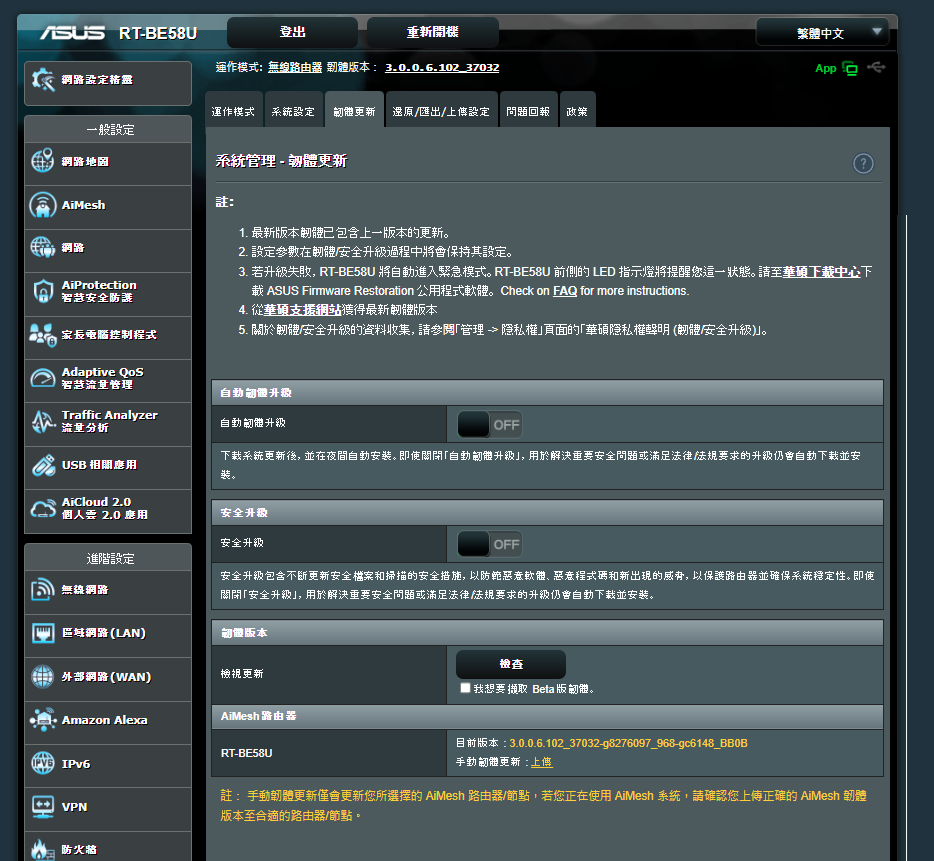Click the page scrollbar on right edge
Image resolution: width=934 pixels, height=861 pixels.
click(x=907, y=536)
